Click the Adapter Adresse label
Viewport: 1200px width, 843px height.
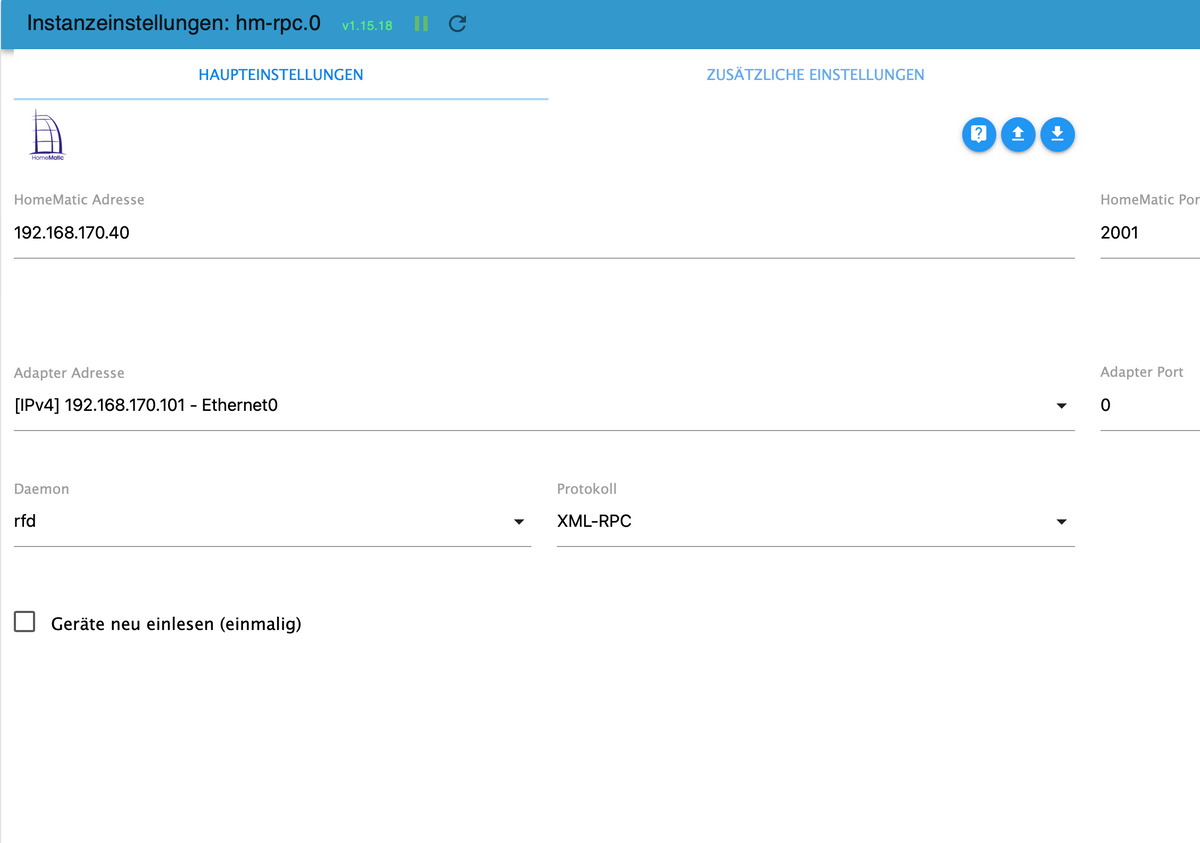pyautogui.click(x=69, y=373)
